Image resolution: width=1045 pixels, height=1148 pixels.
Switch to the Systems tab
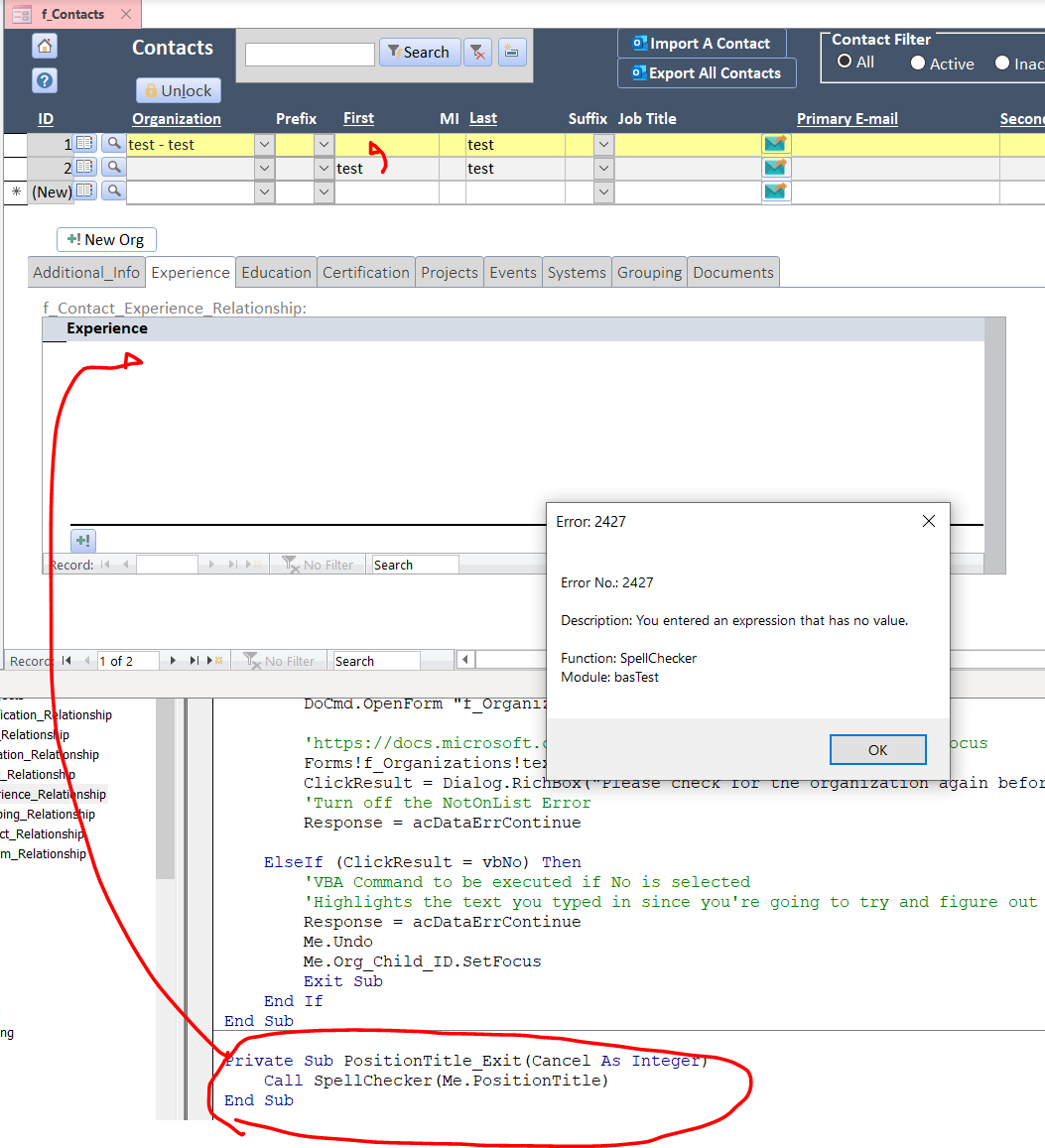pyautogui.click(x=577, y=272)
